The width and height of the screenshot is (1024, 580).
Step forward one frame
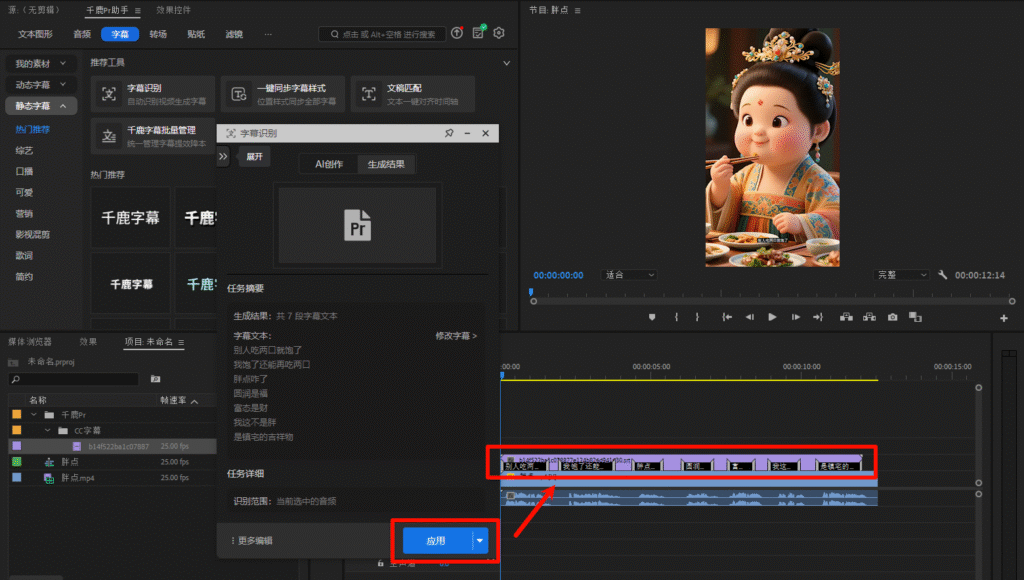click(795, 317)
